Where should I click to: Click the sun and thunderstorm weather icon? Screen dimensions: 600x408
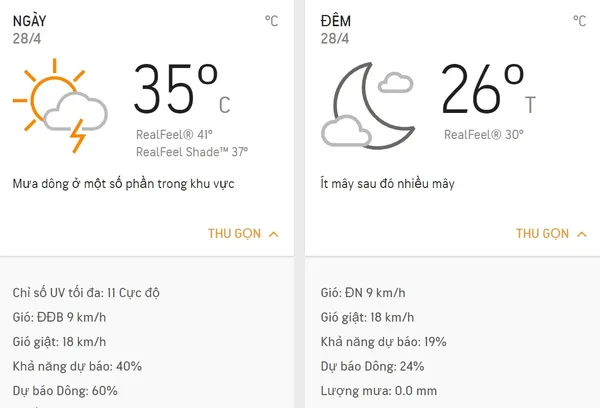[60, 105]
